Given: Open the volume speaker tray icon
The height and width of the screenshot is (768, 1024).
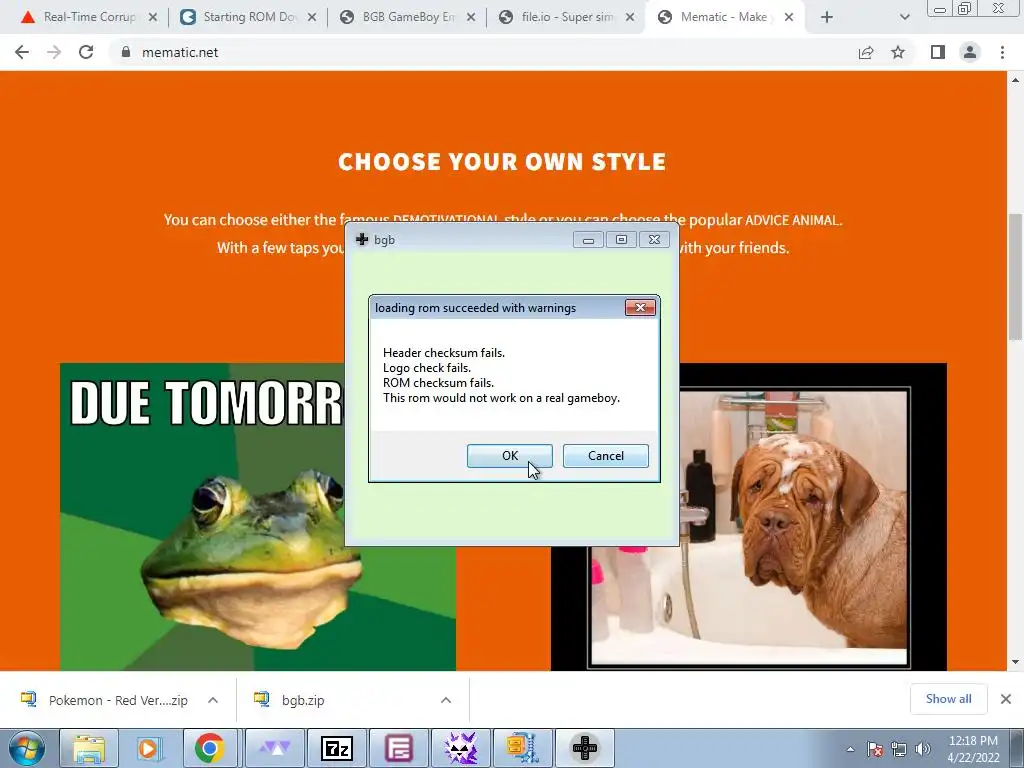Looking at the screenshot, I should point(923,749).
